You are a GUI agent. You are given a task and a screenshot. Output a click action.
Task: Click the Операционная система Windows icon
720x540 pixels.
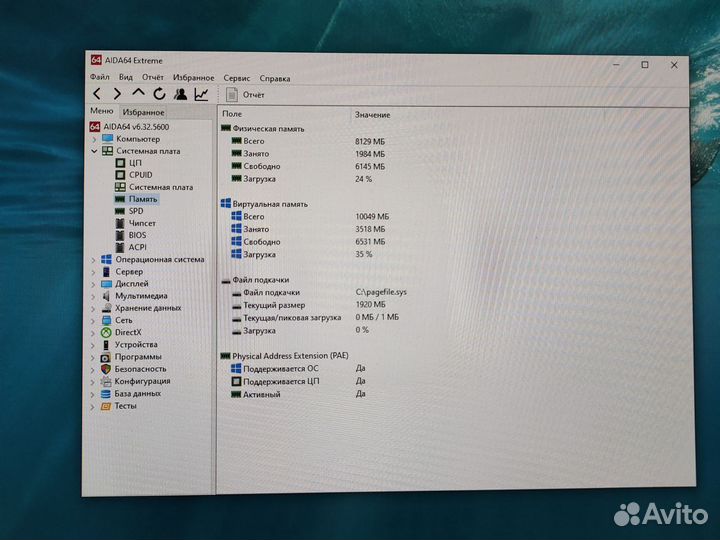(x=106, y=259)
